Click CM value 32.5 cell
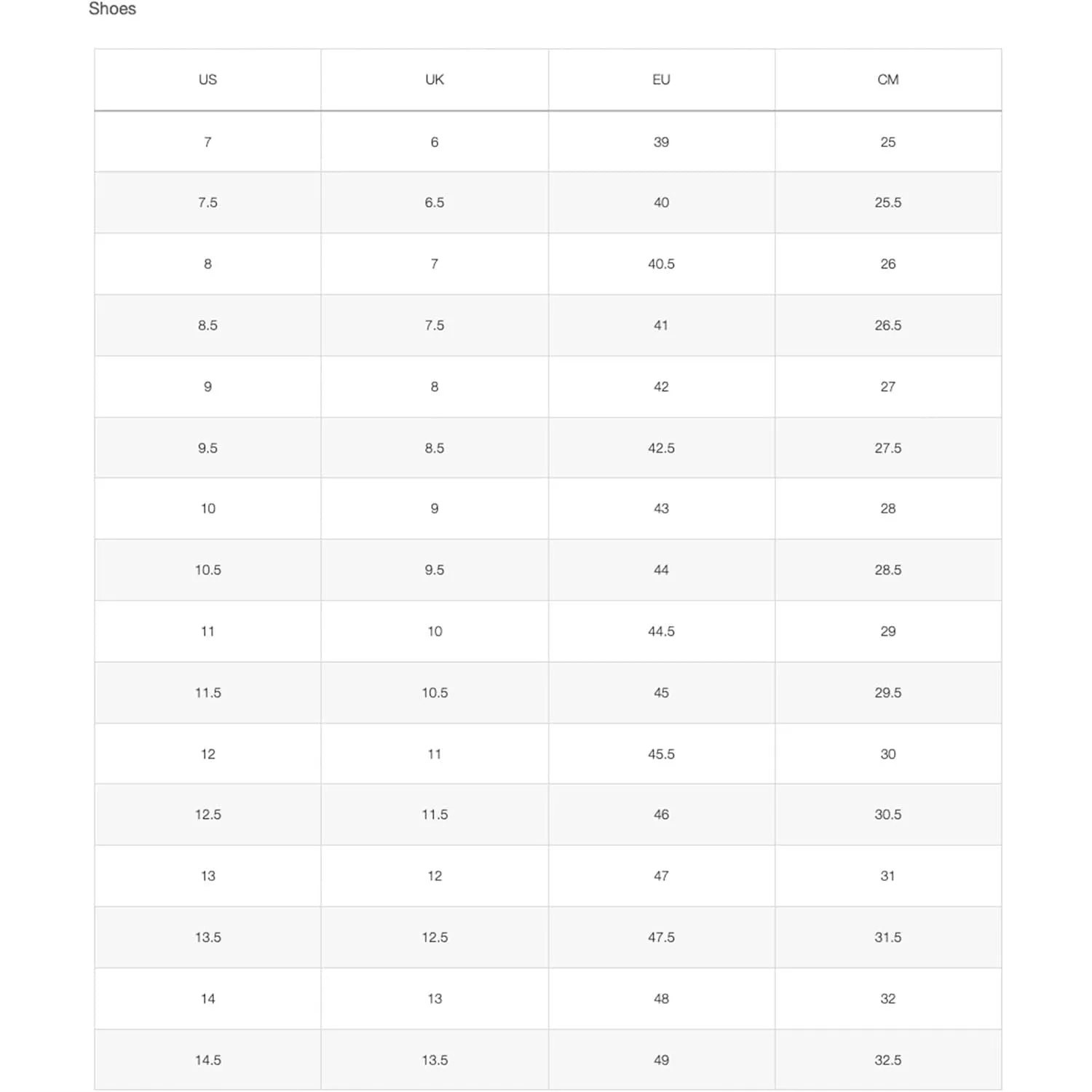1092x1092 pixels. point(888,1060)
